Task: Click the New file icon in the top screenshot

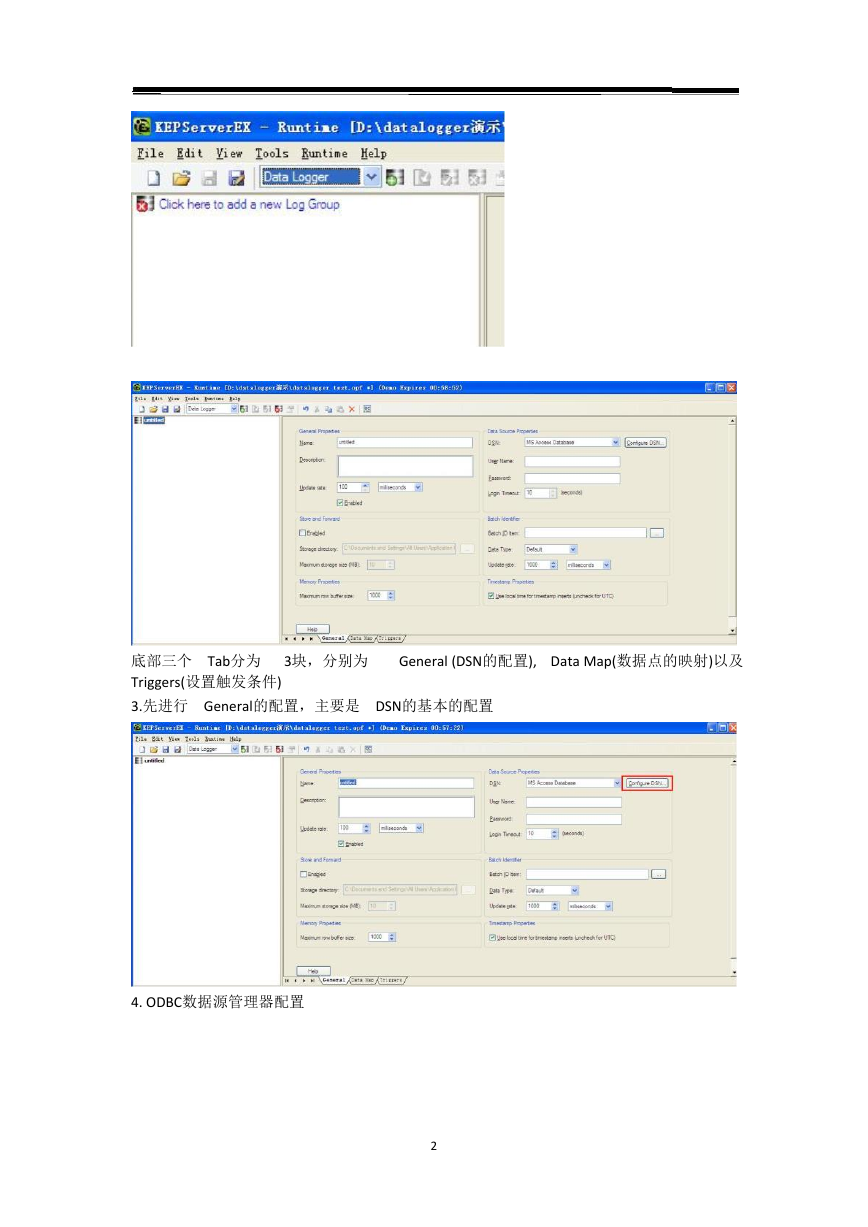Action: pyautogui.click(x=155, y=178)
